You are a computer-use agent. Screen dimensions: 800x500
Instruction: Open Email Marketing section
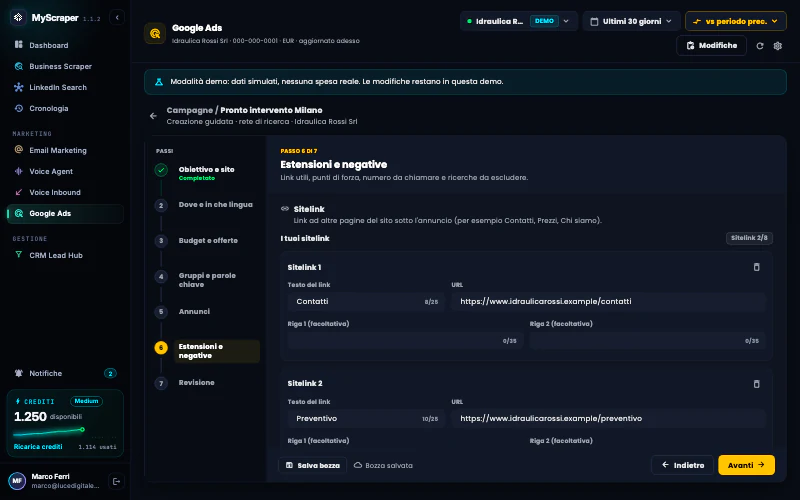(65, 150)
